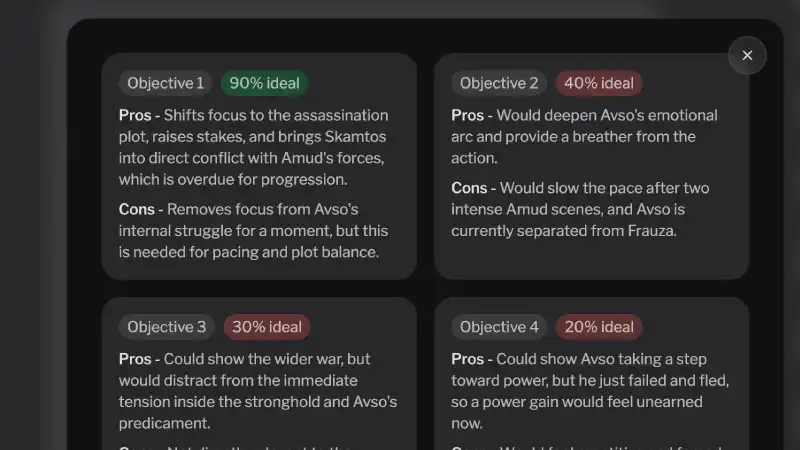Click the bold Pros heading in Objective 3

click(x=134, y=359)
